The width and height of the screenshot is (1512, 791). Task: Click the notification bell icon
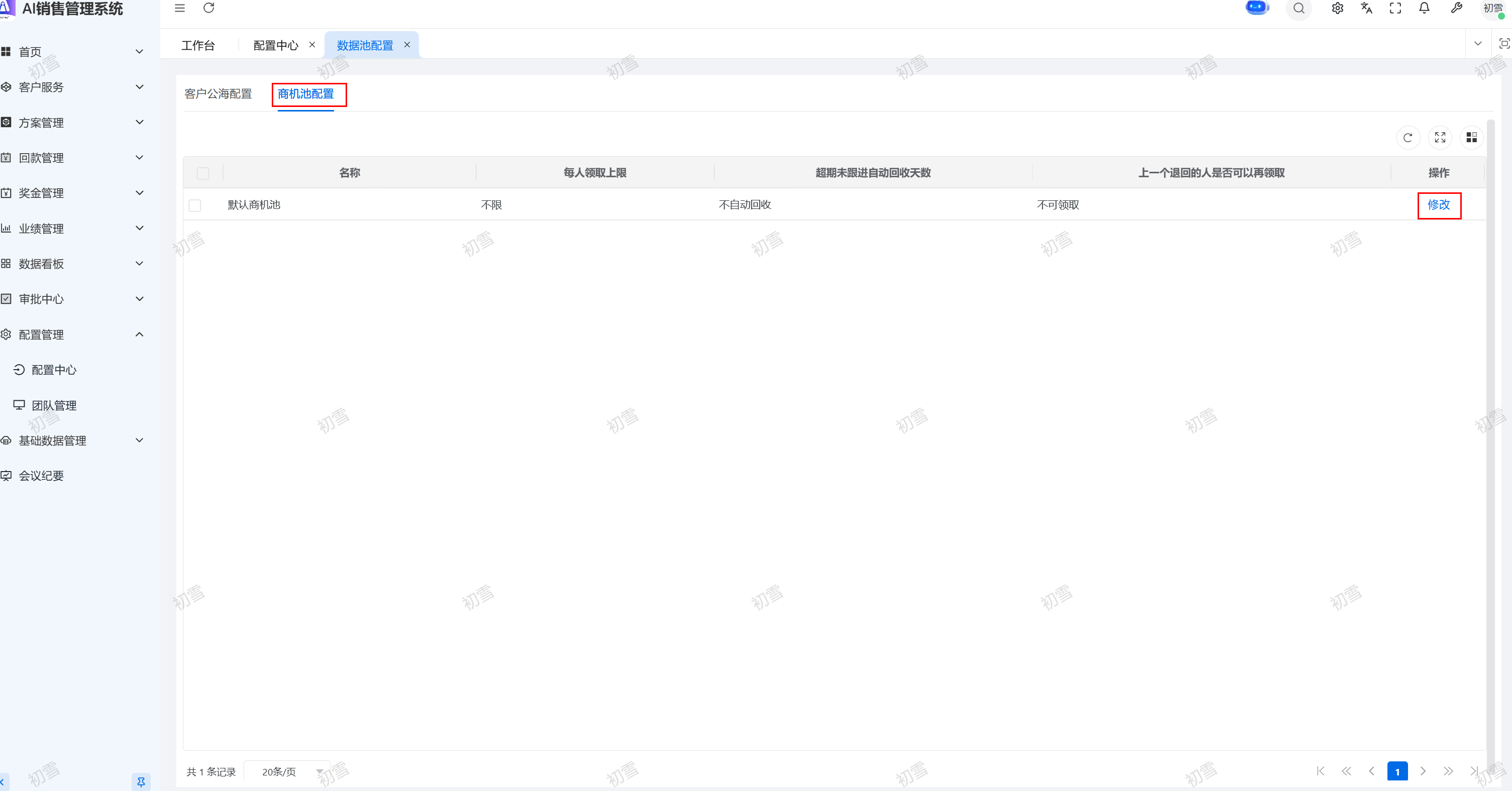(x=1424, y=8)
